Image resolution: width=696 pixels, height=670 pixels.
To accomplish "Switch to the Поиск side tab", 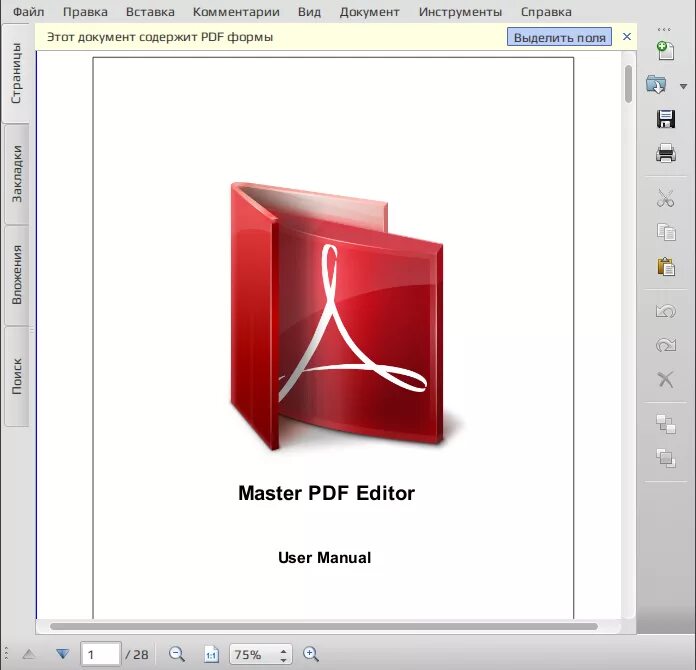I will (x=16, y=376).
